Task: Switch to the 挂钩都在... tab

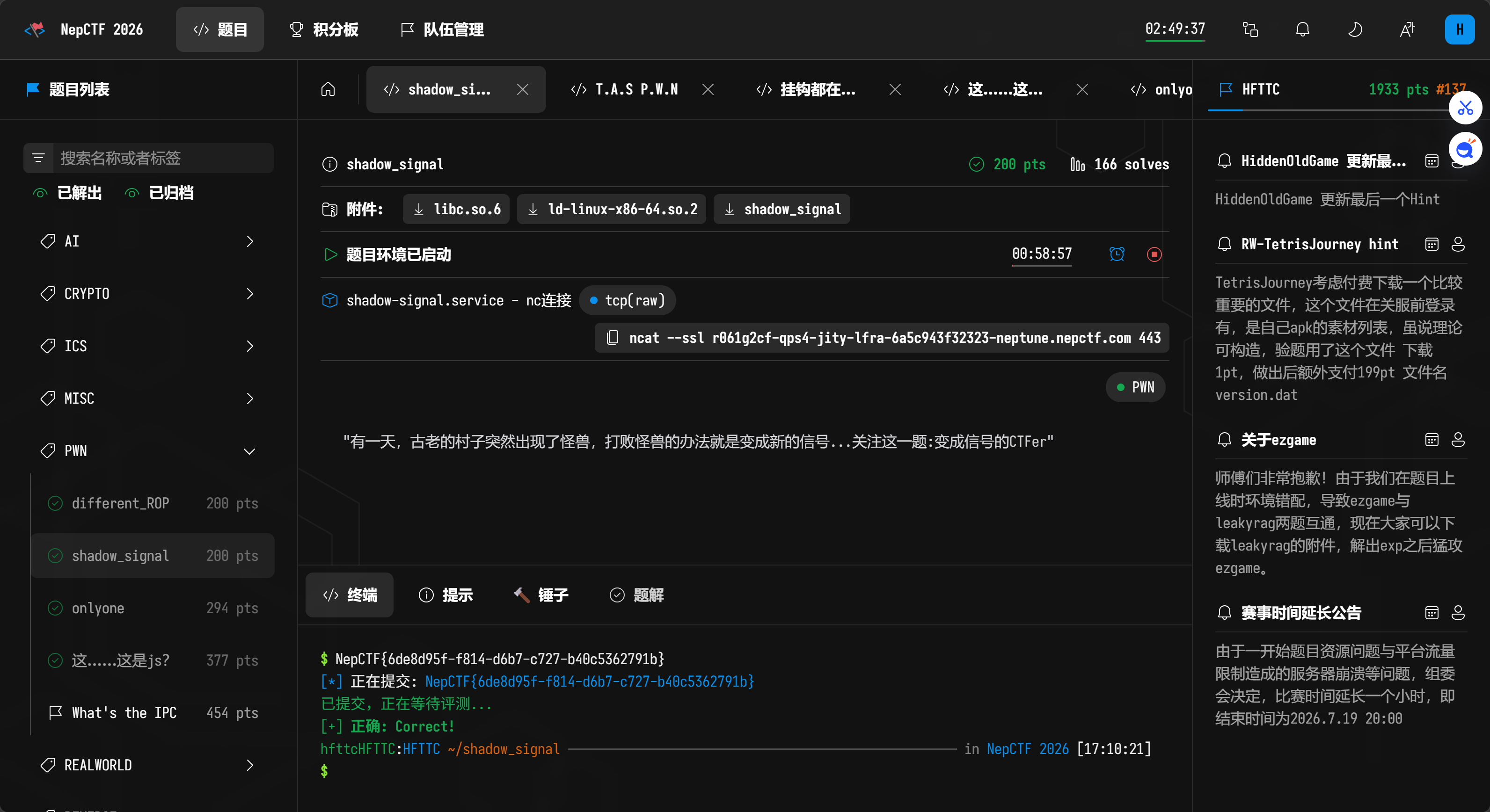Action: [x=806, y=89]
